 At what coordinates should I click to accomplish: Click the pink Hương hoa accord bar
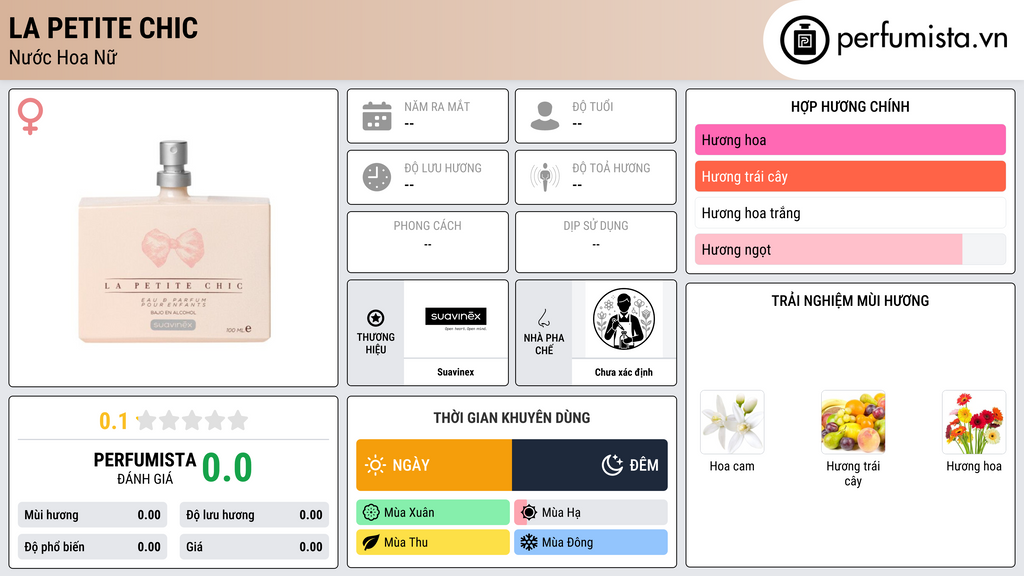pos(850,140)
